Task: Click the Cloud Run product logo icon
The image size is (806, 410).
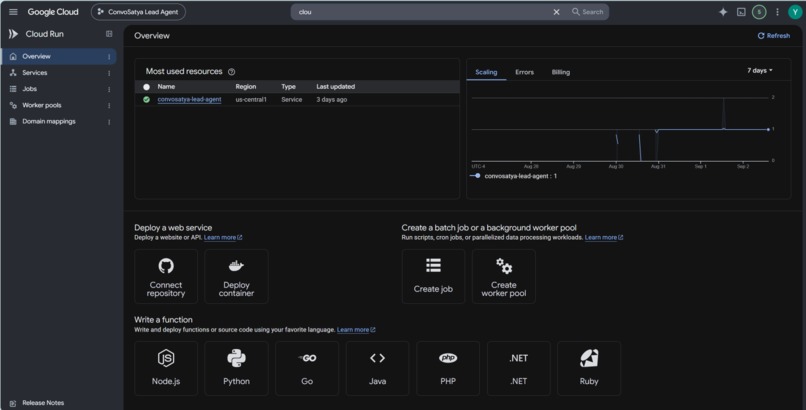Action: tap(13, 34)
